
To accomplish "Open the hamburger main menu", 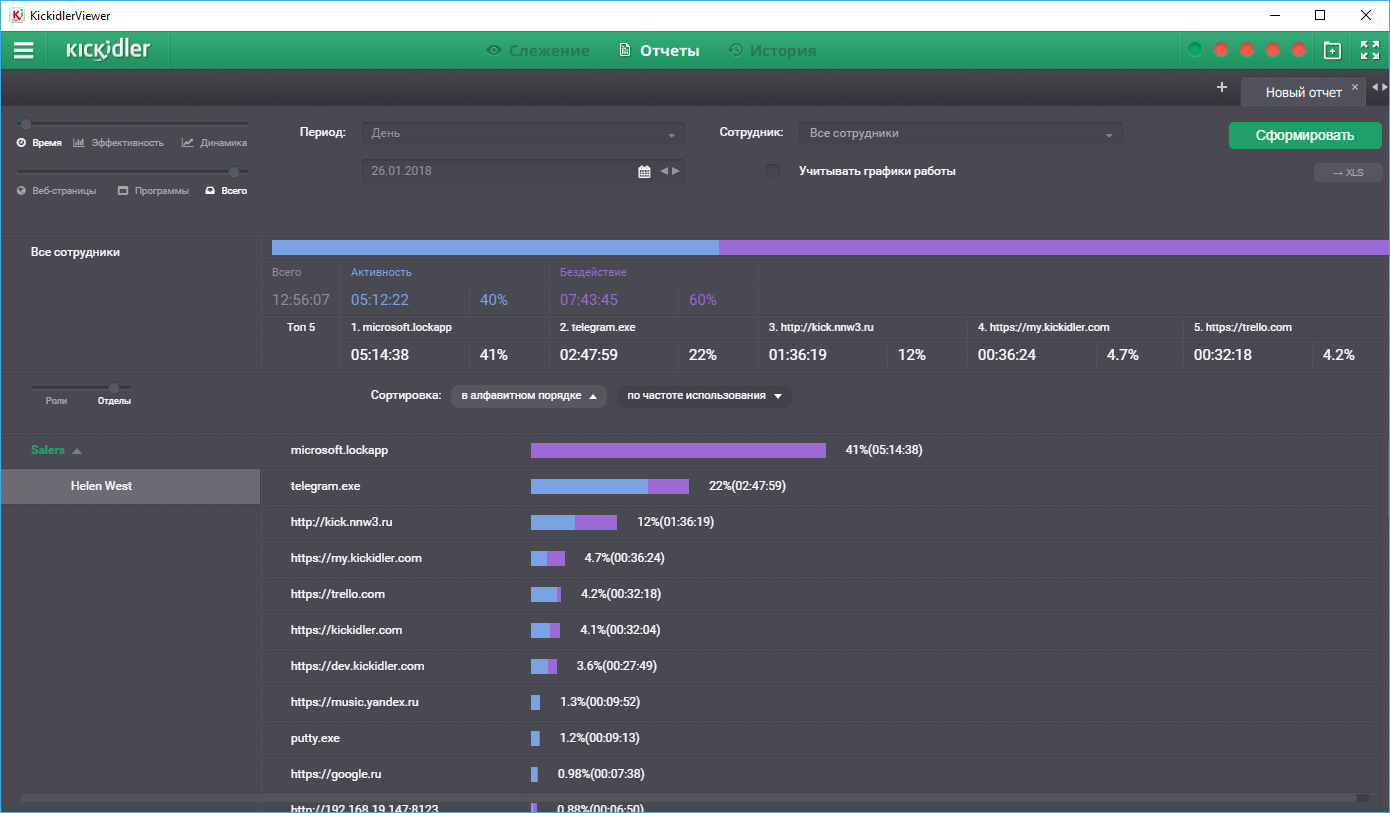I will coord(23,50).
